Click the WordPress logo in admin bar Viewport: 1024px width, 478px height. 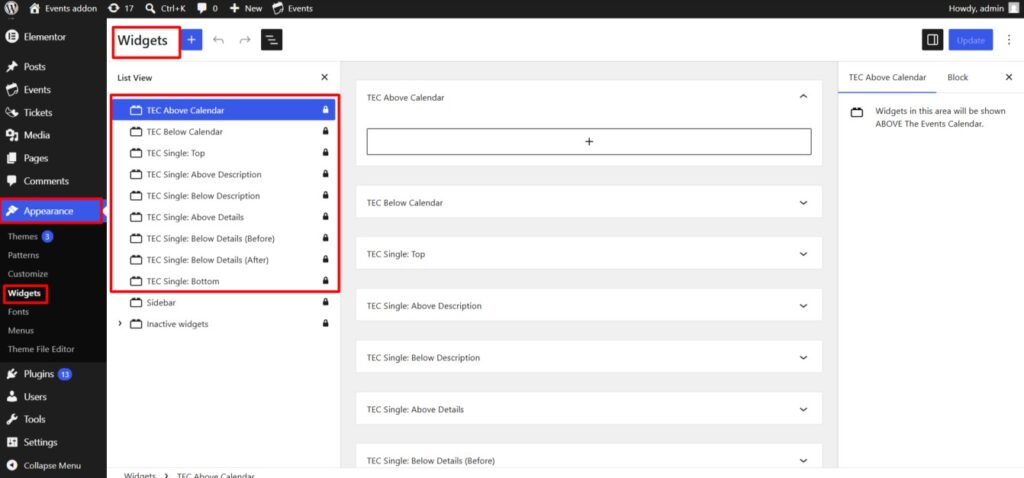11,8
